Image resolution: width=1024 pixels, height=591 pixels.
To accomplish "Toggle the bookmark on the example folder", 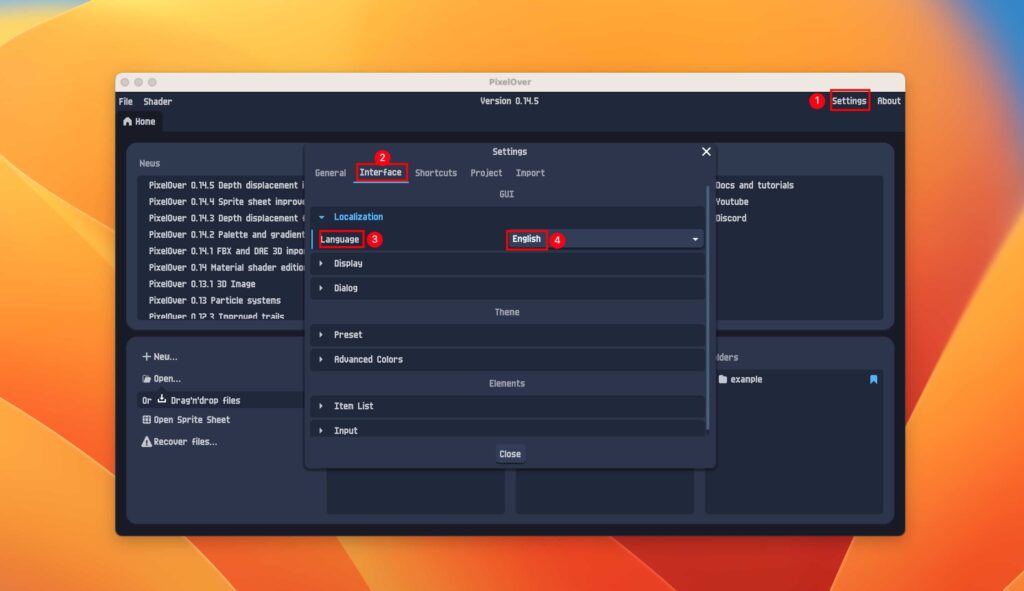I will pos(872,379).
